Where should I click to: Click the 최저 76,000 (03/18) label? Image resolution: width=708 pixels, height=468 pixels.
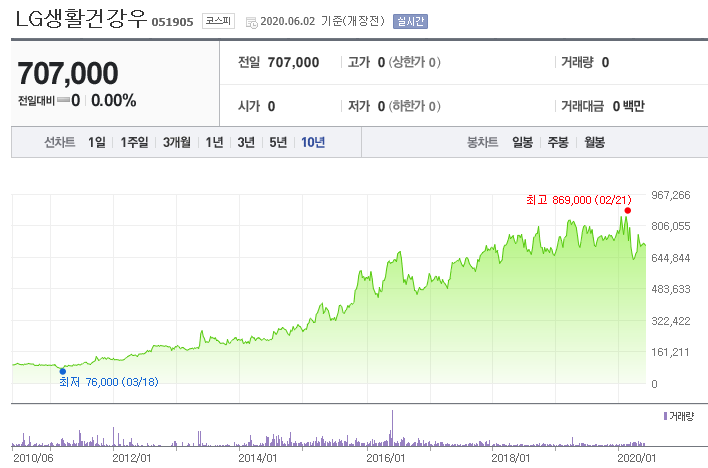[109, 382]
